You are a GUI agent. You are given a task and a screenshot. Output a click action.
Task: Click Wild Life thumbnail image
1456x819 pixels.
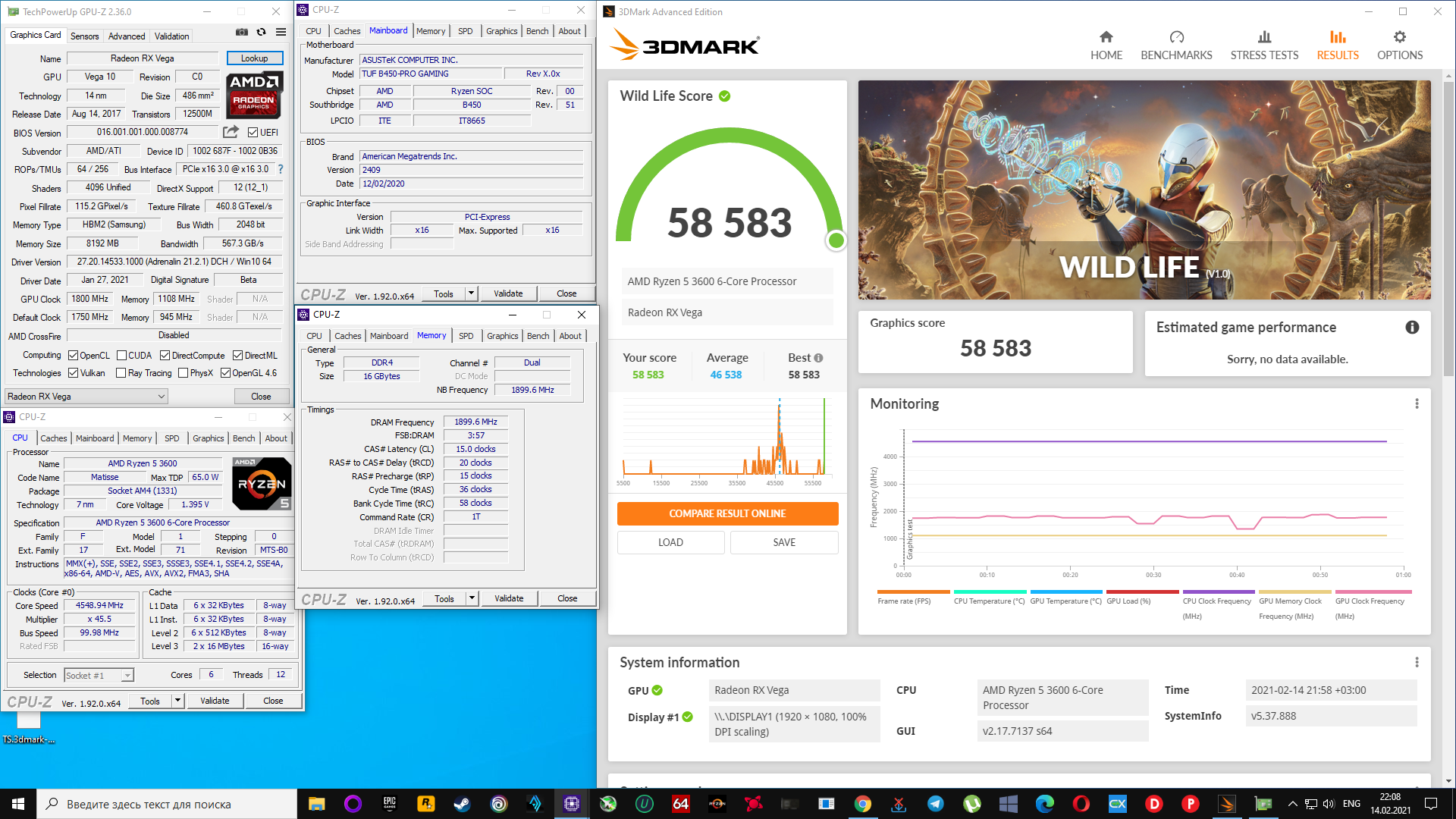(x=1144, y=190)
